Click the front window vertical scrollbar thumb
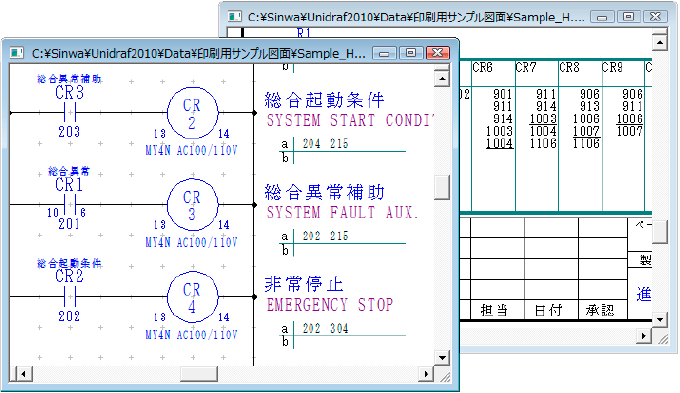Screen dimensions: 680x393 [x=441, y=187]
